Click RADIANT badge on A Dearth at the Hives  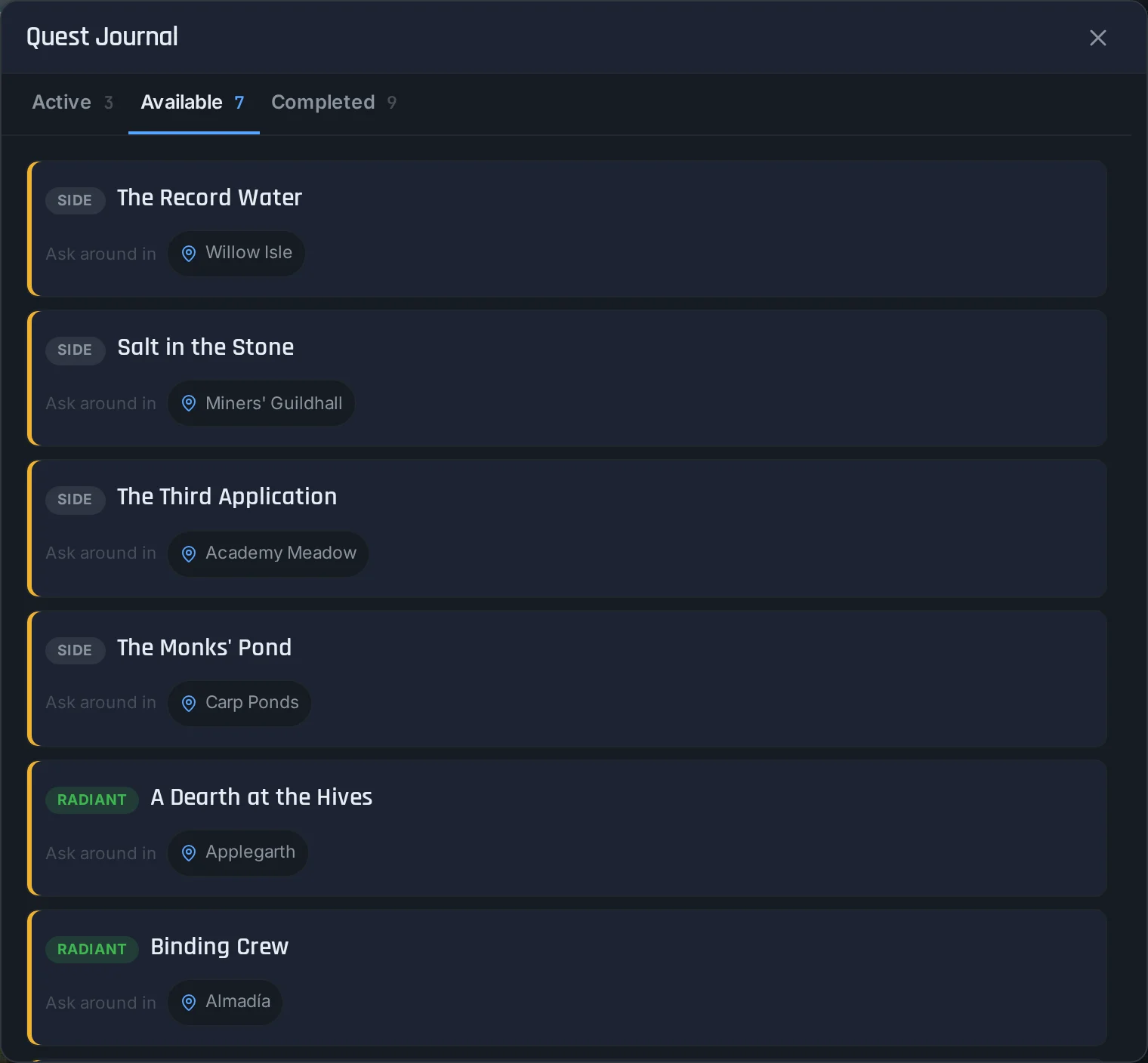click(x=92, y=800)
